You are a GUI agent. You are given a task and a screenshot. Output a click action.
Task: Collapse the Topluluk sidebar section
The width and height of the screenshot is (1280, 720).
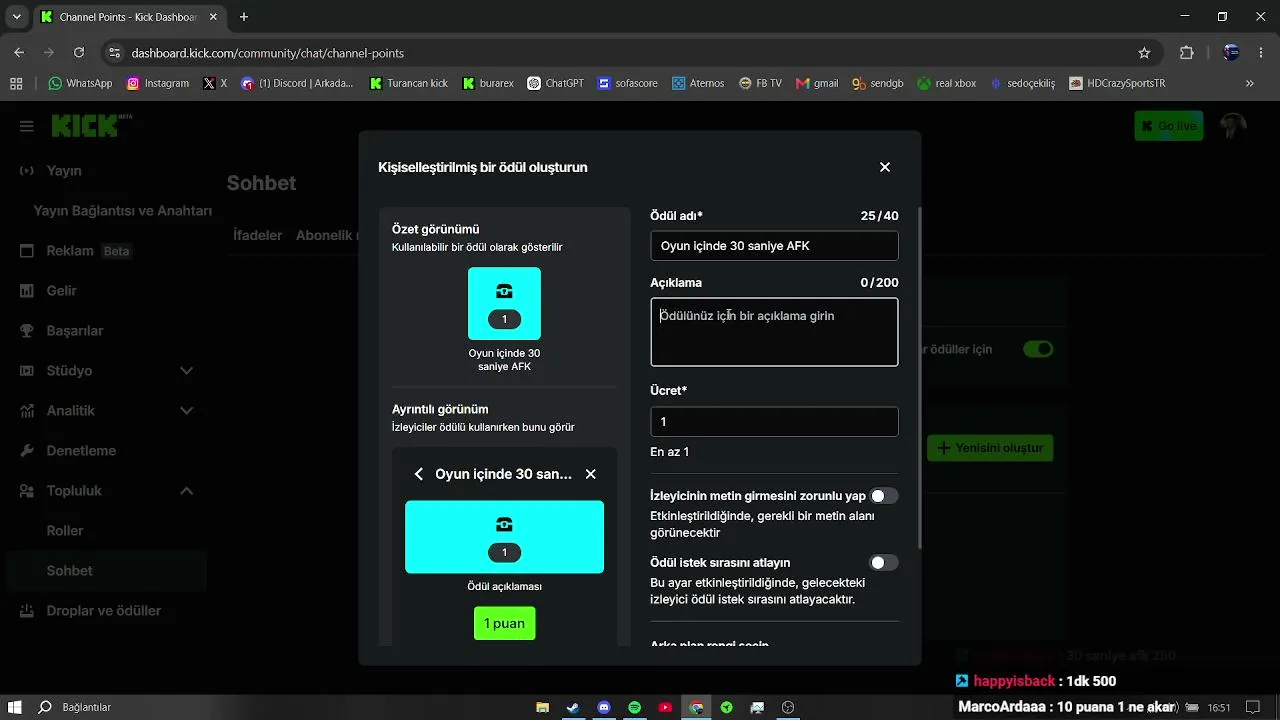186,491
